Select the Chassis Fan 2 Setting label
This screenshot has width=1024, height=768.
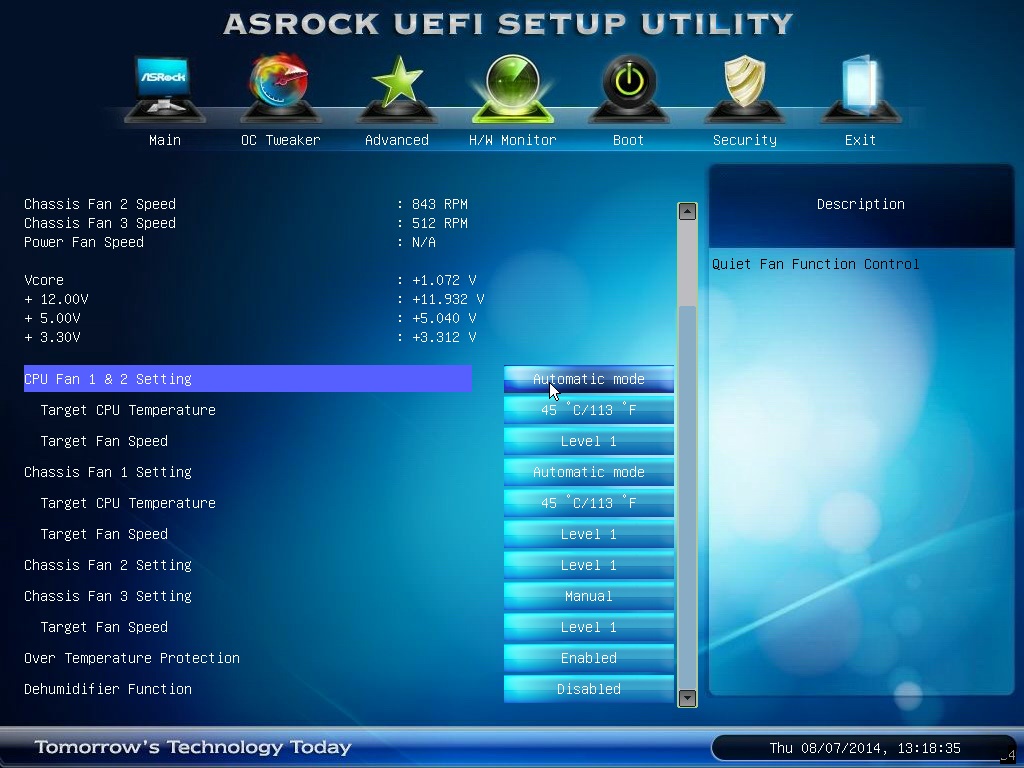coord(108,565)
